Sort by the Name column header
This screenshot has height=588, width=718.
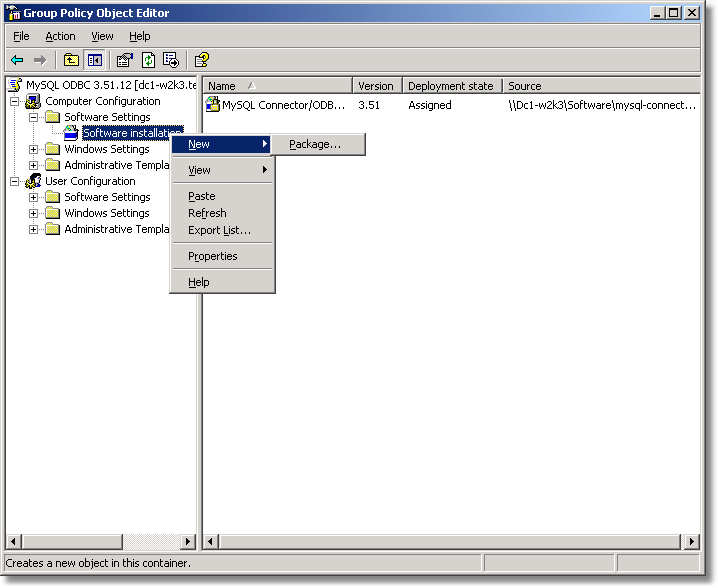277,86
